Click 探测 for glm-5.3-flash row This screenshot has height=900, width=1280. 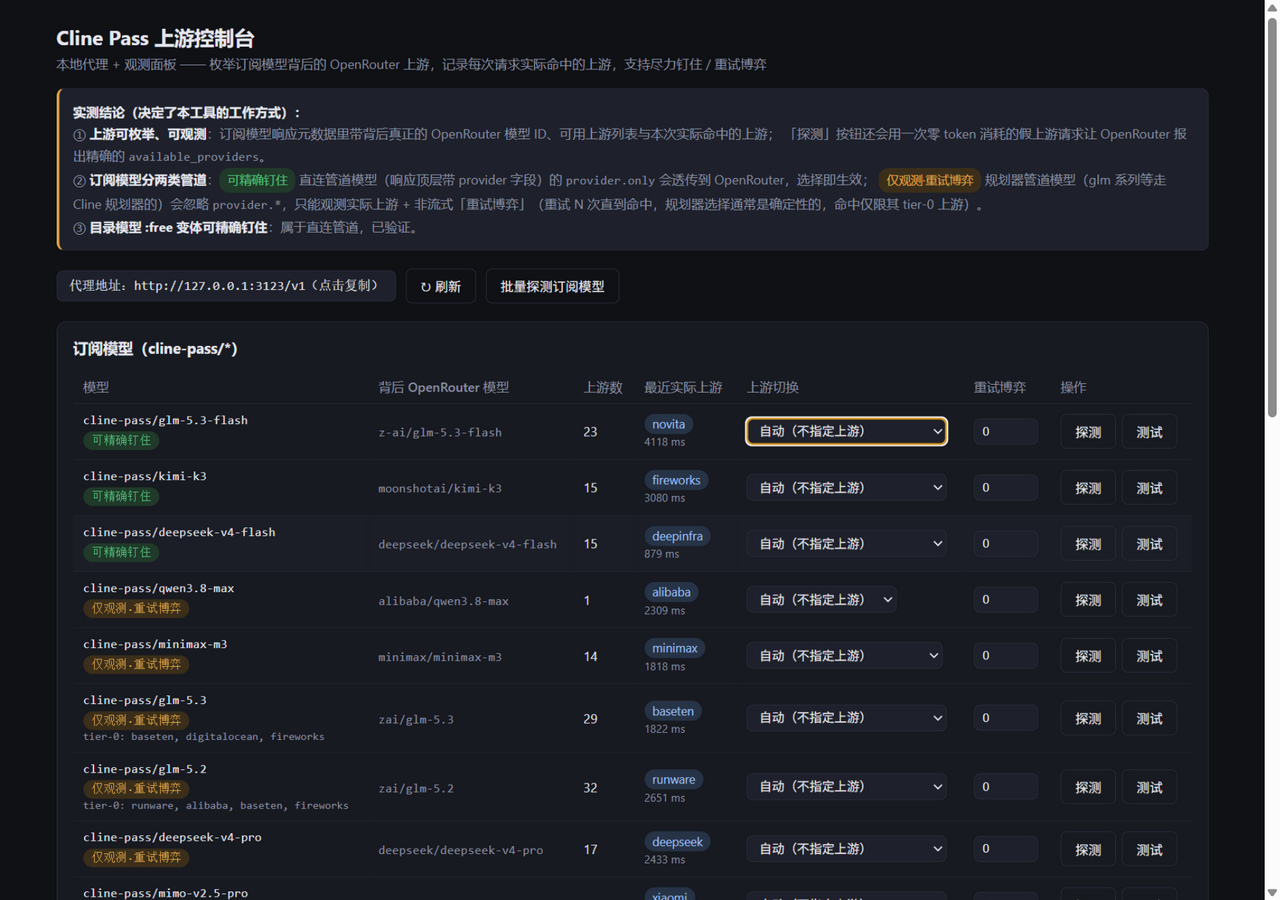(1088, 432)
